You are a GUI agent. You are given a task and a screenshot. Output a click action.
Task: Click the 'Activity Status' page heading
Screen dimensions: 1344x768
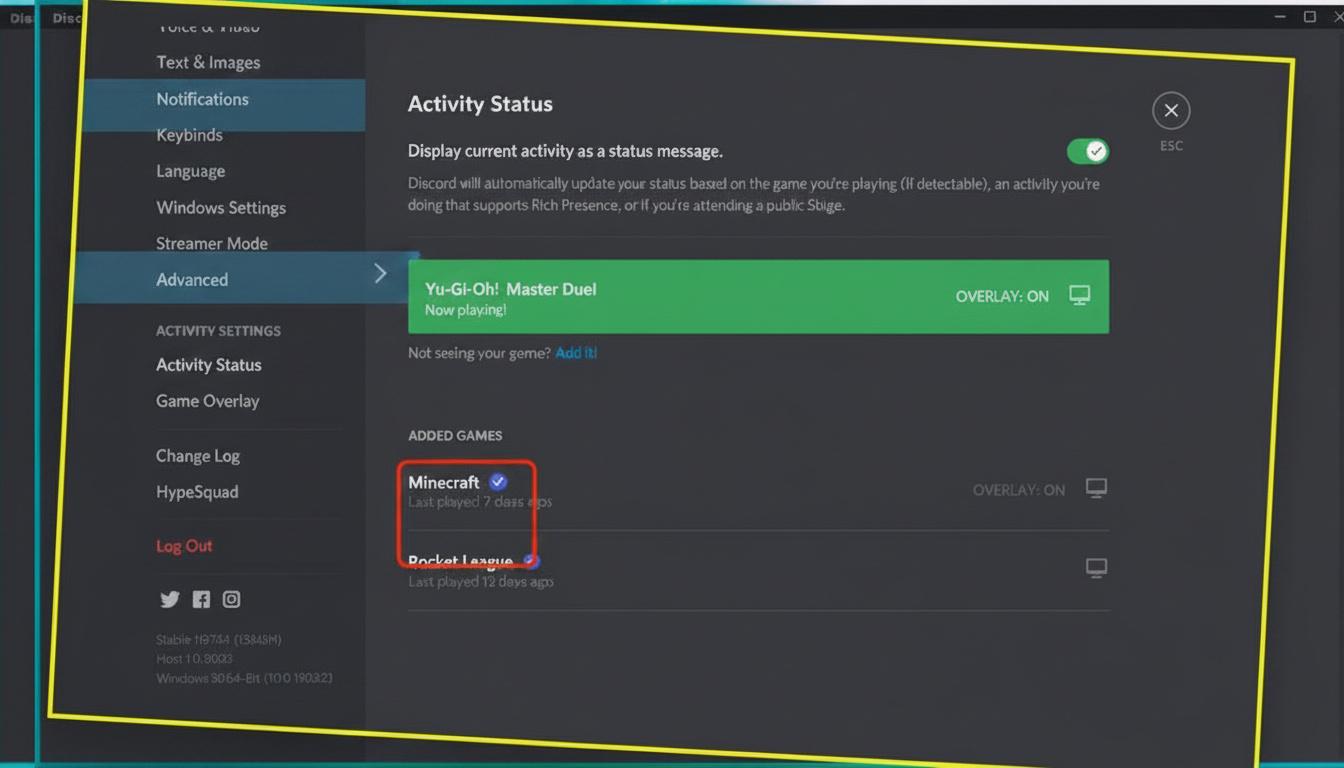point(480,104)
